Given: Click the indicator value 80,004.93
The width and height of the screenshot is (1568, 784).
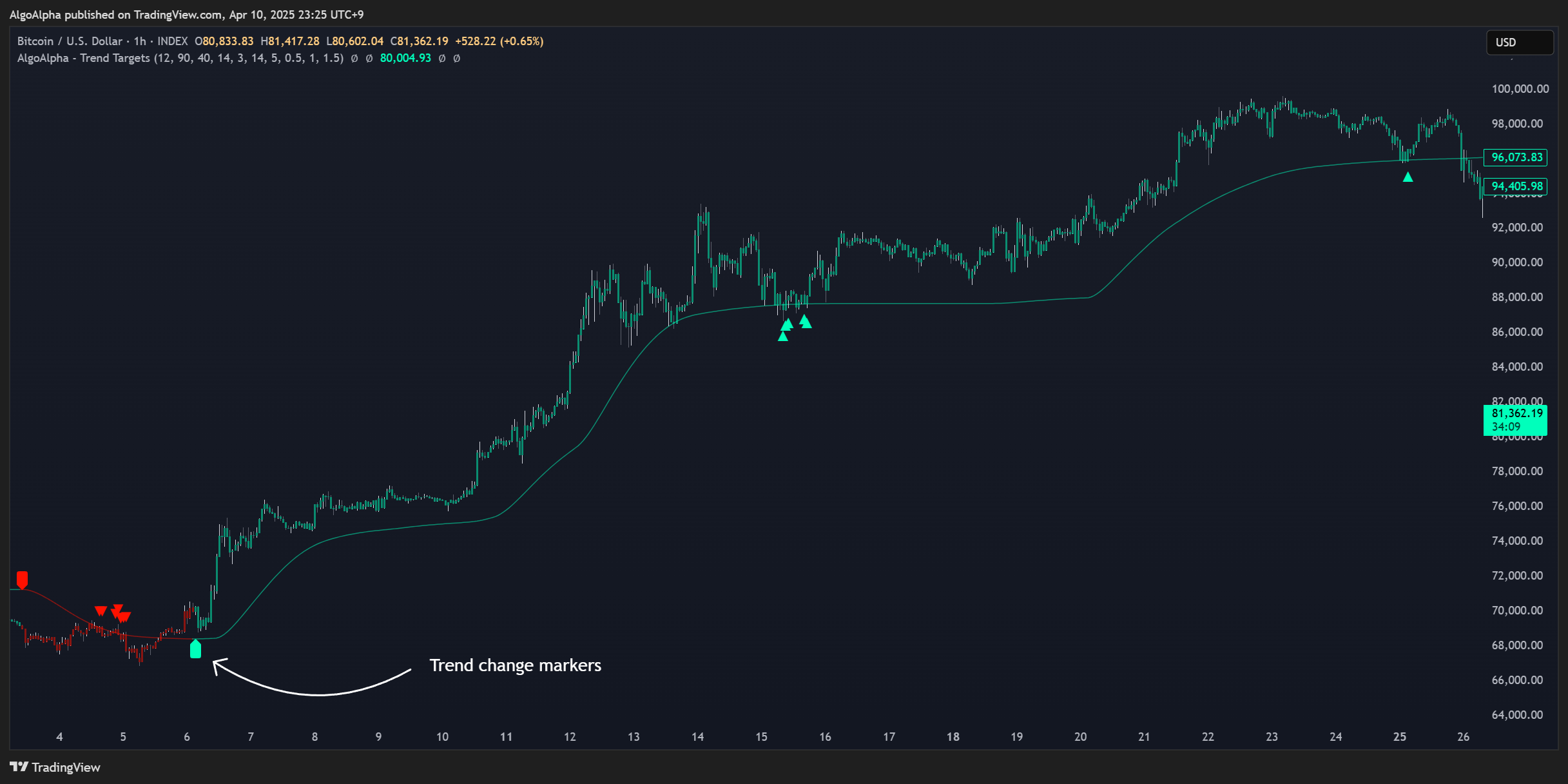Looking at the screenshot, I should [405, 58].
